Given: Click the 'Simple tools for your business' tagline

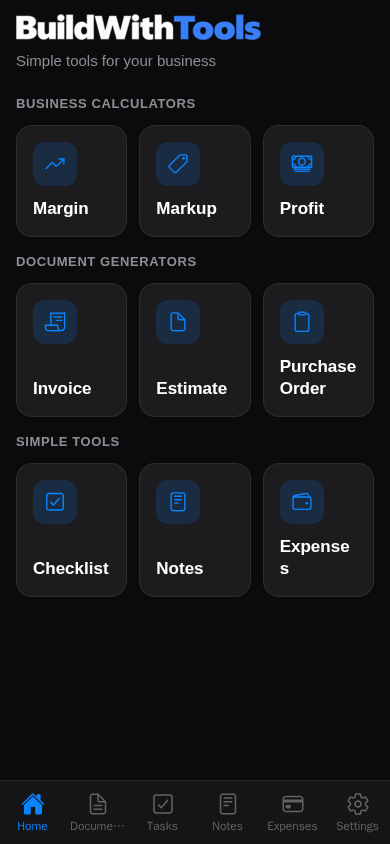Looking at the screenshot, I should point(116,61).
